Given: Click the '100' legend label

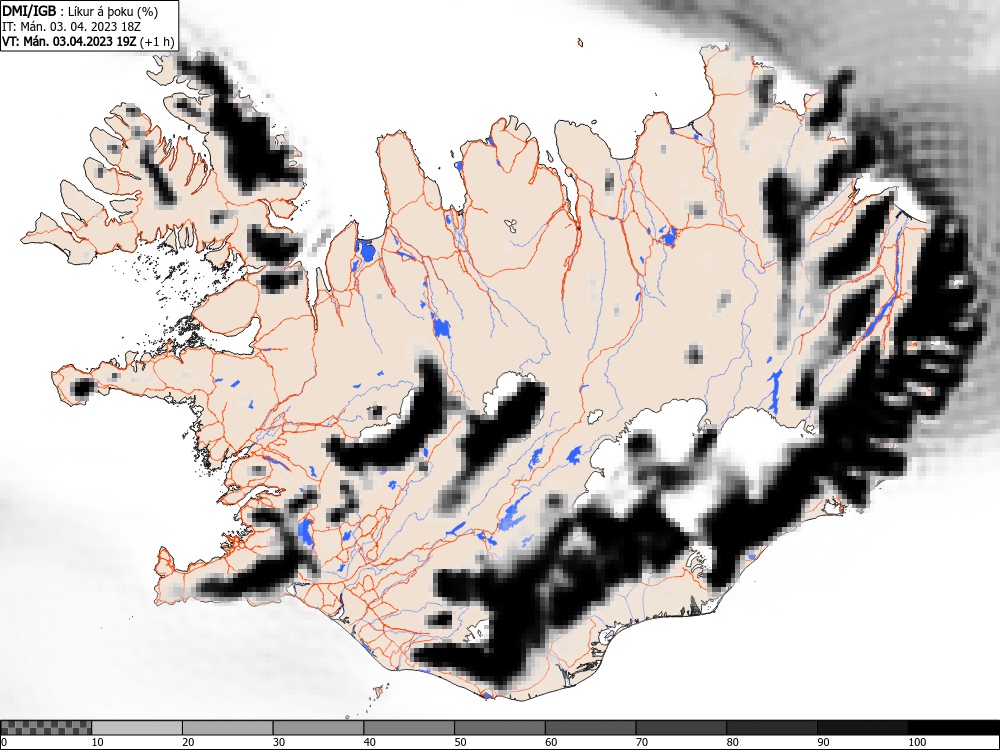Looking at the screenshot, I should [916, 742].
